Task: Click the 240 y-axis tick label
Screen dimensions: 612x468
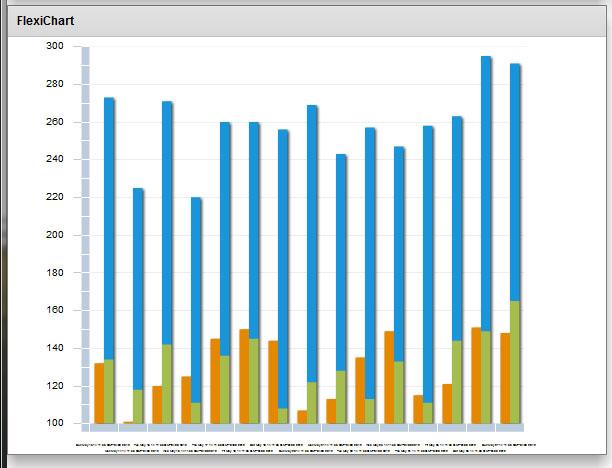Action: click(54, 160)
